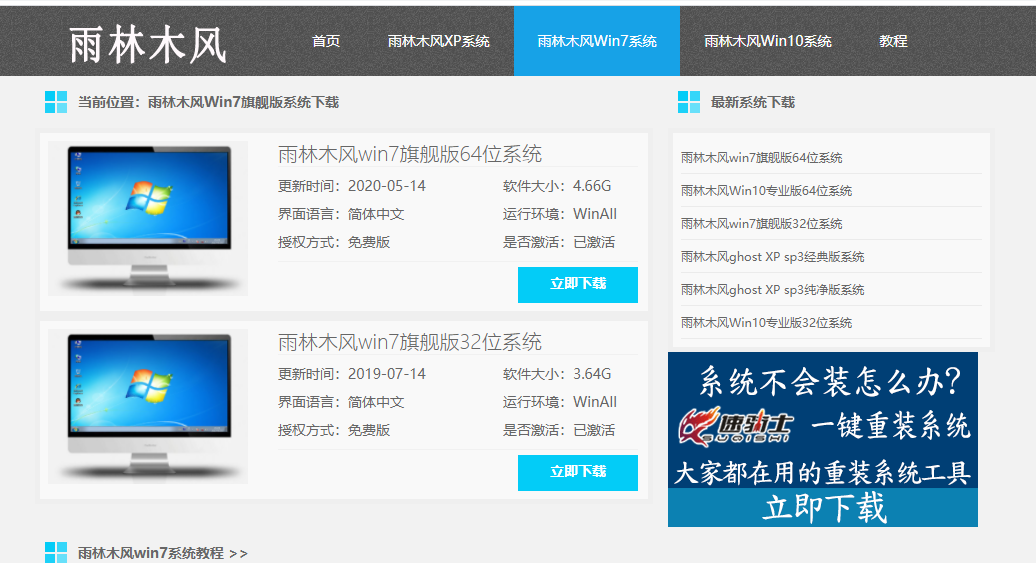1036x563 pixels.
Task: Click the ad headline 系统不会装怎么办?
Action: pyautogui.click(x=830, y=381)
